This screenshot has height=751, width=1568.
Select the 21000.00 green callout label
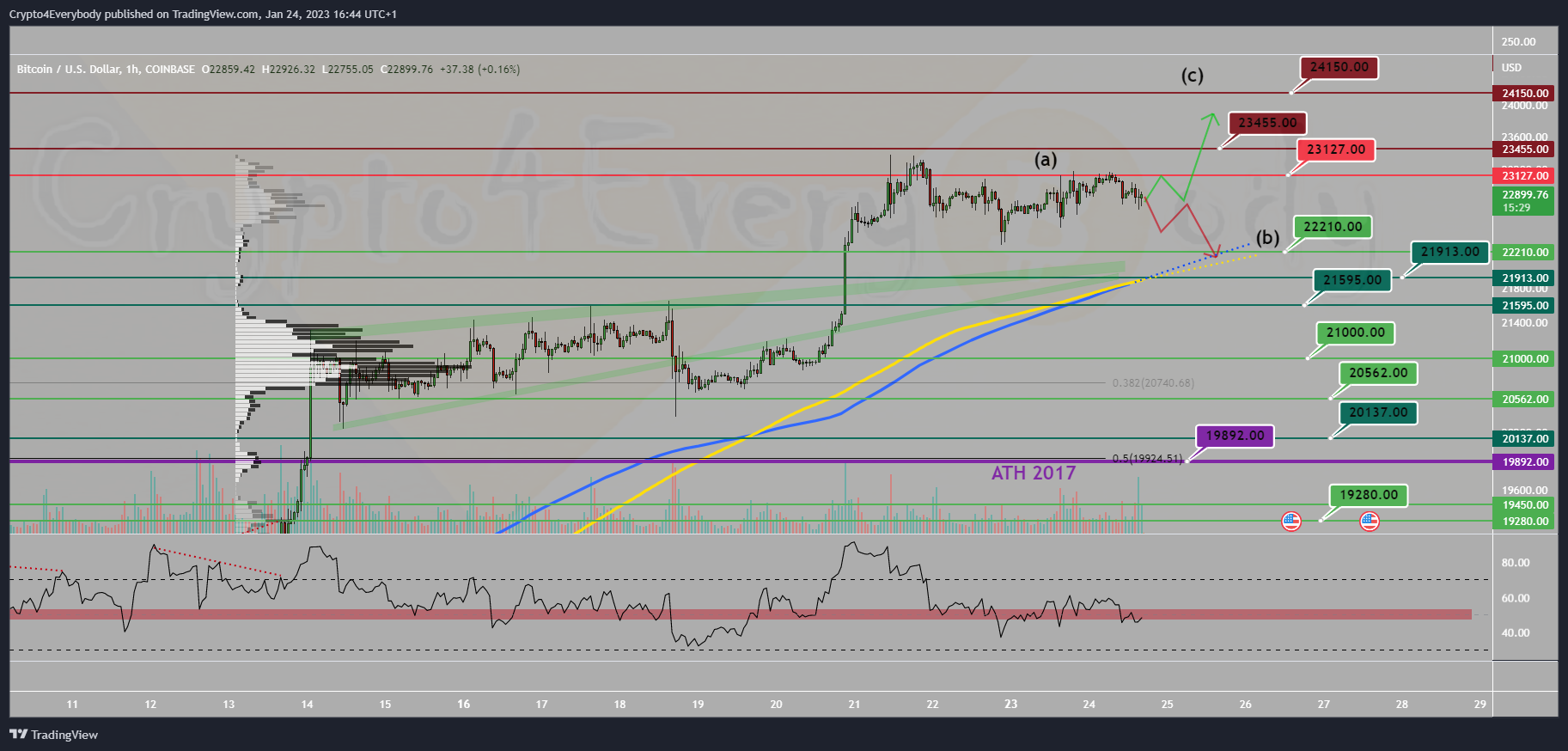[x=1355, y=333]
